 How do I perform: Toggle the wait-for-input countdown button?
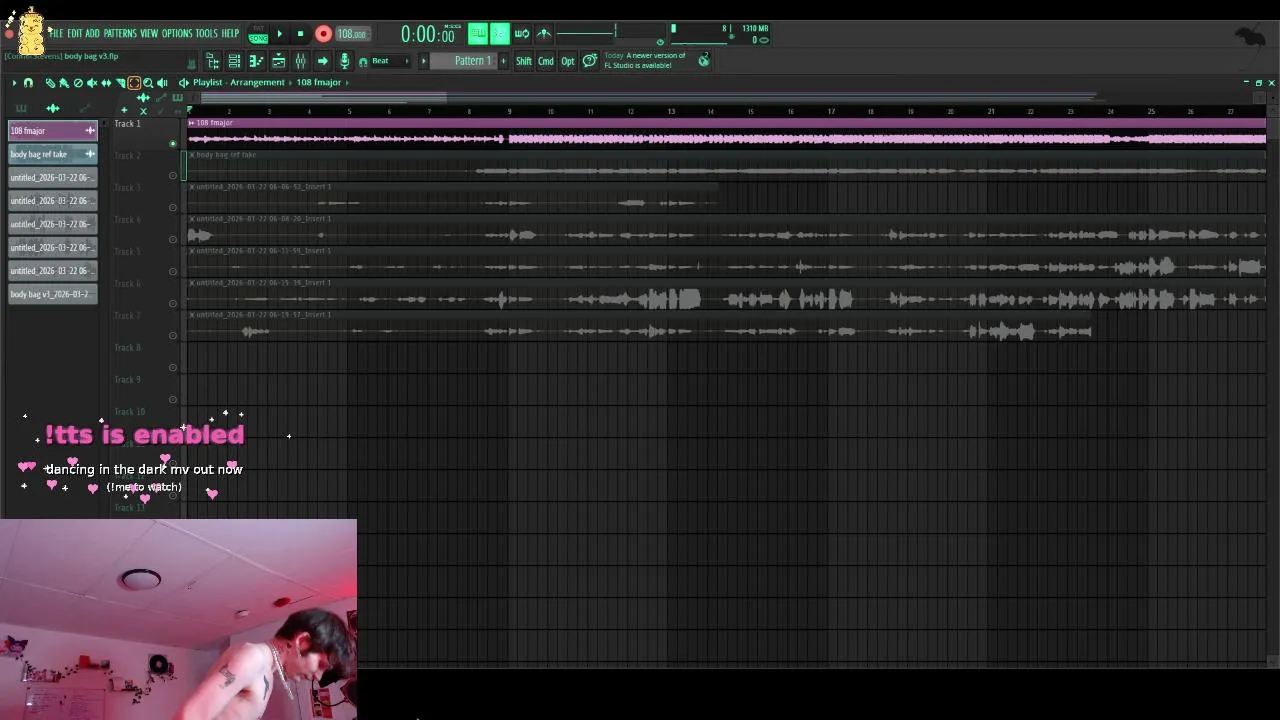[x=499, y=34]
